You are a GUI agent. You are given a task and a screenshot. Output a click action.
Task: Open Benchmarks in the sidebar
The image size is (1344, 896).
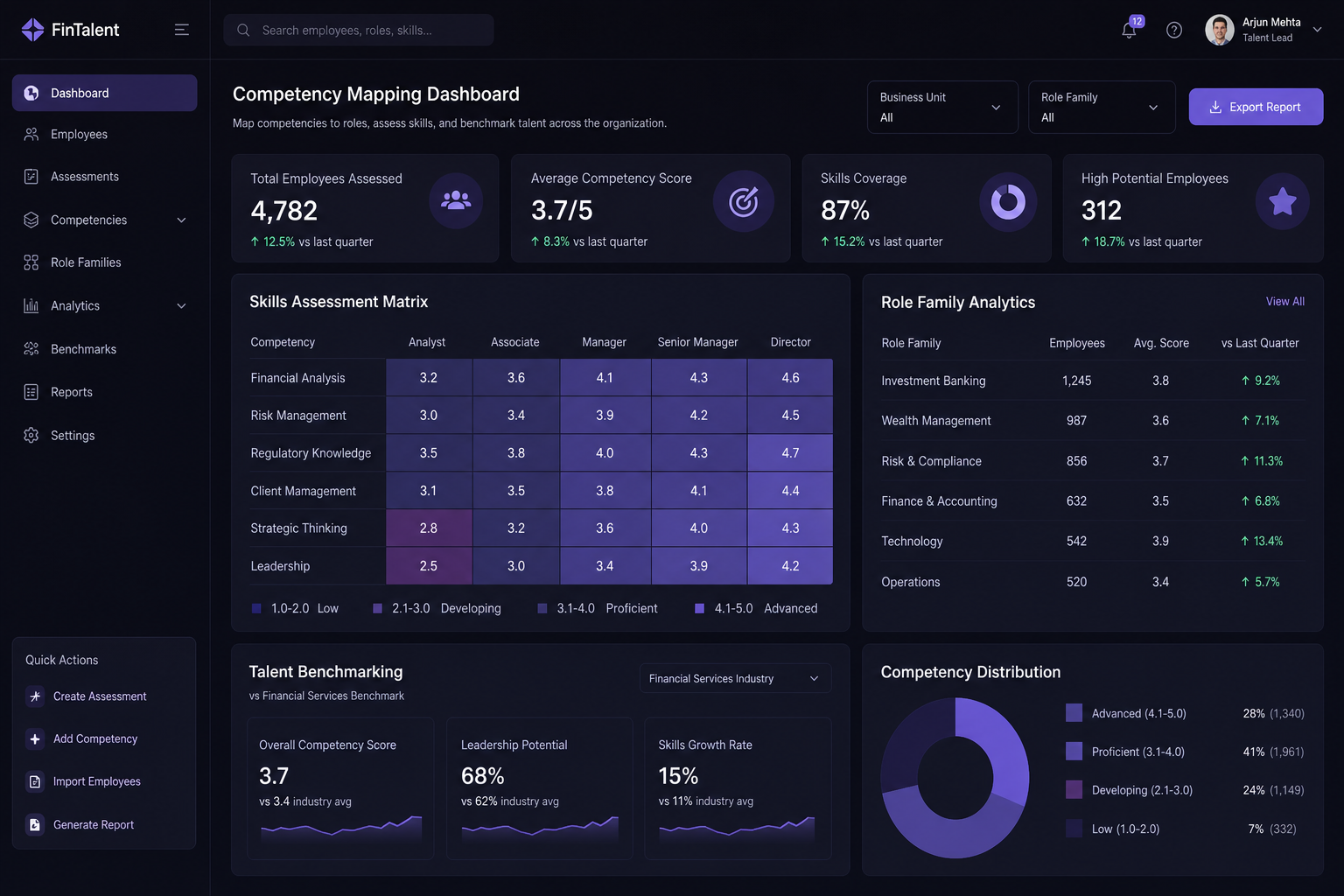click(104, 349)
